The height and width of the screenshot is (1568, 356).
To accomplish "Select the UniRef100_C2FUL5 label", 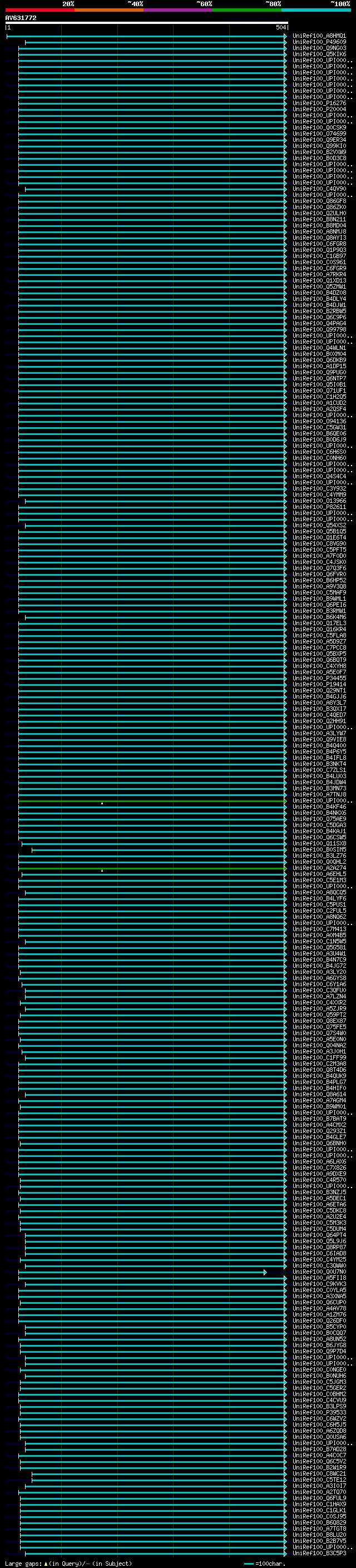I will pos(319,911).
